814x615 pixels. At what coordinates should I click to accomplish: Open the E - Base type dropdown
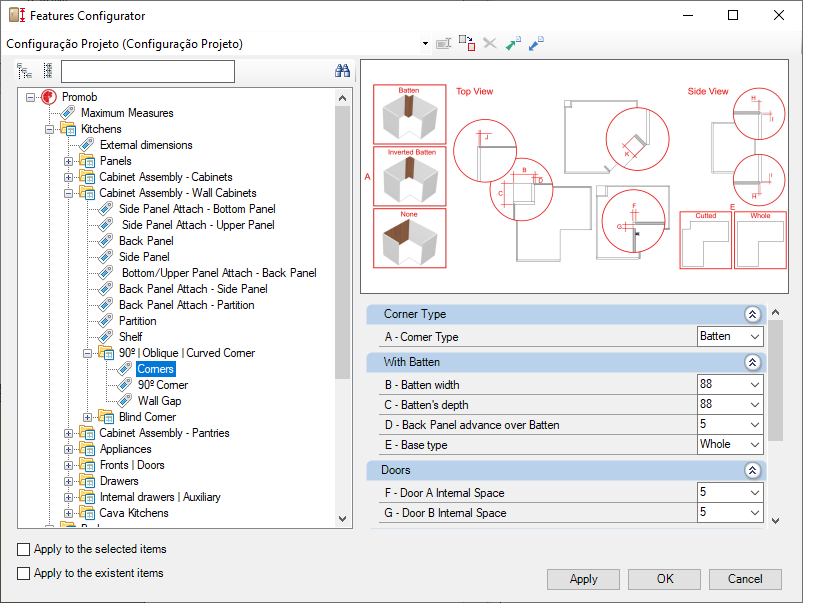tap(755, 445)
